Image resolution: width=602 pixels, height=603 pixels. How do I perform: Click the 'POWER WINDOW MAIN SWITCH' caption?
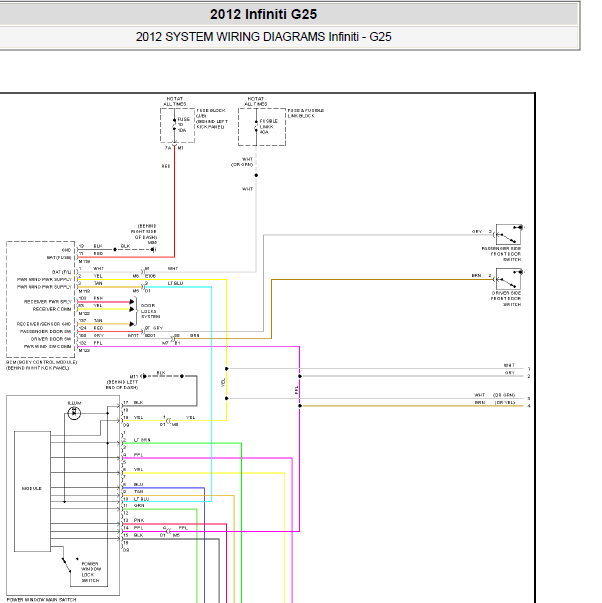pos(42,600)
